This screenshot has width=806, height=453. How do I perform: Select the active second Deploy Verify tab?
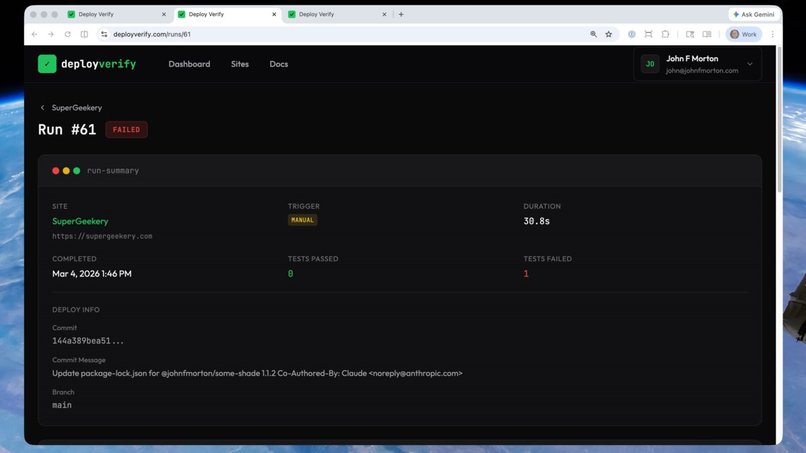pos(227,14)
